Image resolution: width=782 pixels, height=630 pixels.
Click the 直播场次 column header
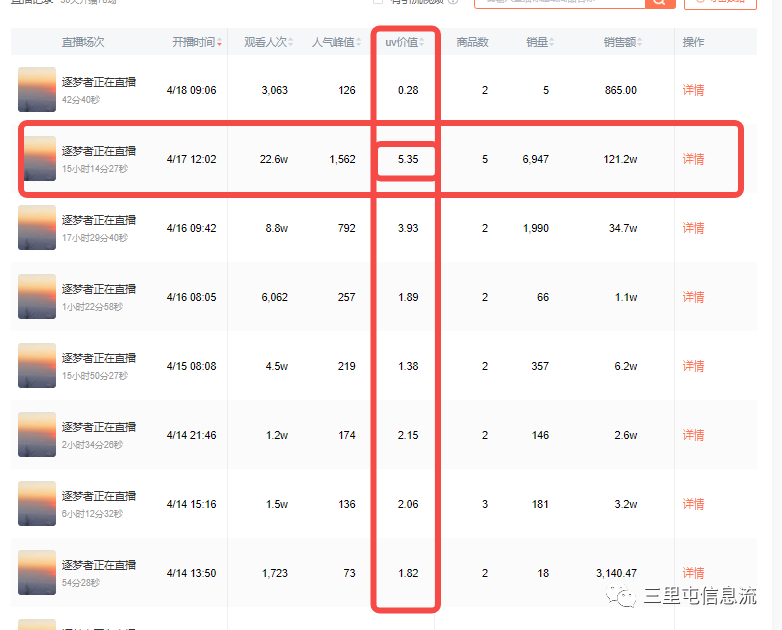coord(83,42)
